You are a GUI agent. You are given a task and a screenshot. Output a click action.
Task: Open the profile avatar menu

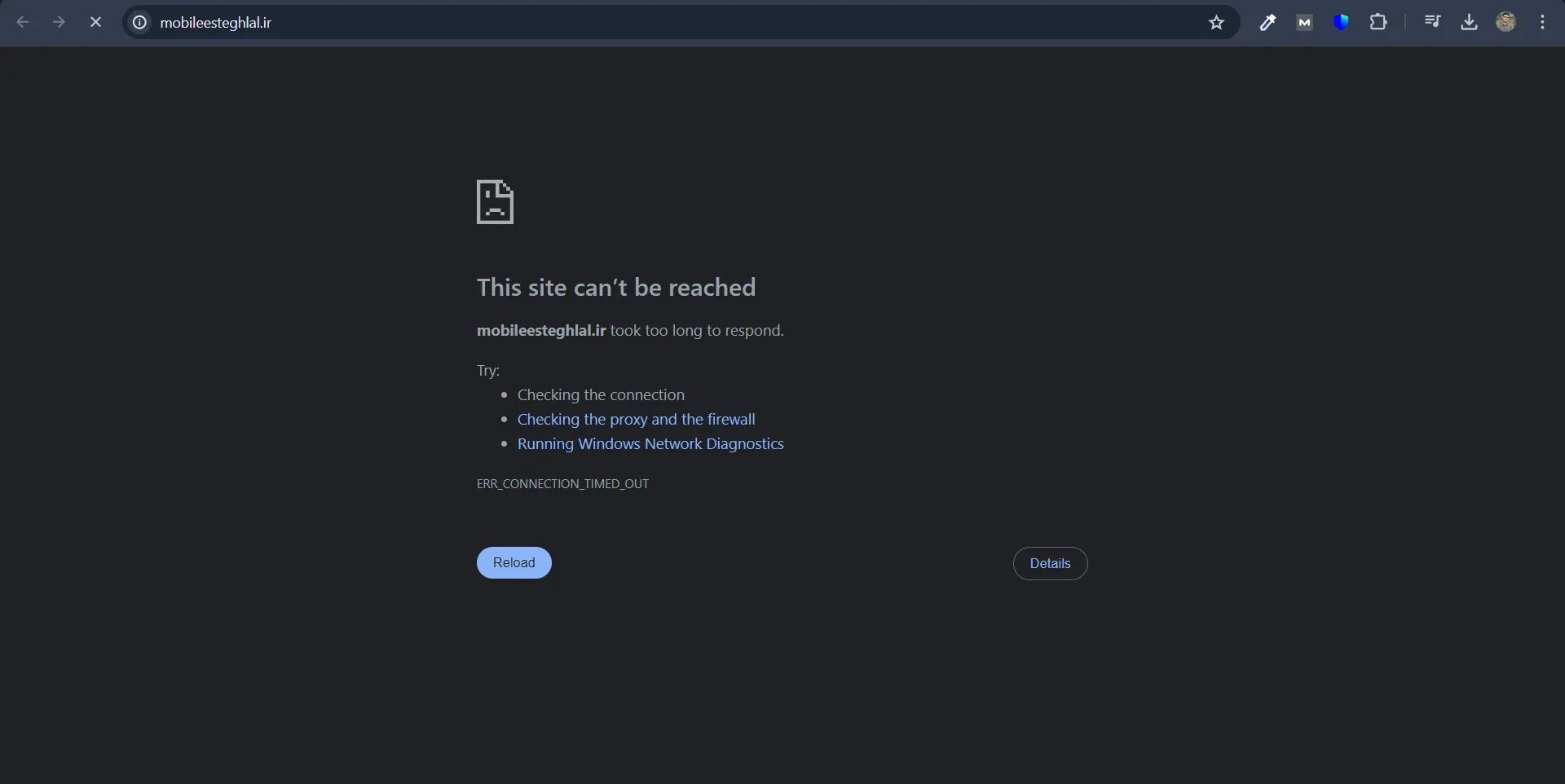[x=1505, y=23]
